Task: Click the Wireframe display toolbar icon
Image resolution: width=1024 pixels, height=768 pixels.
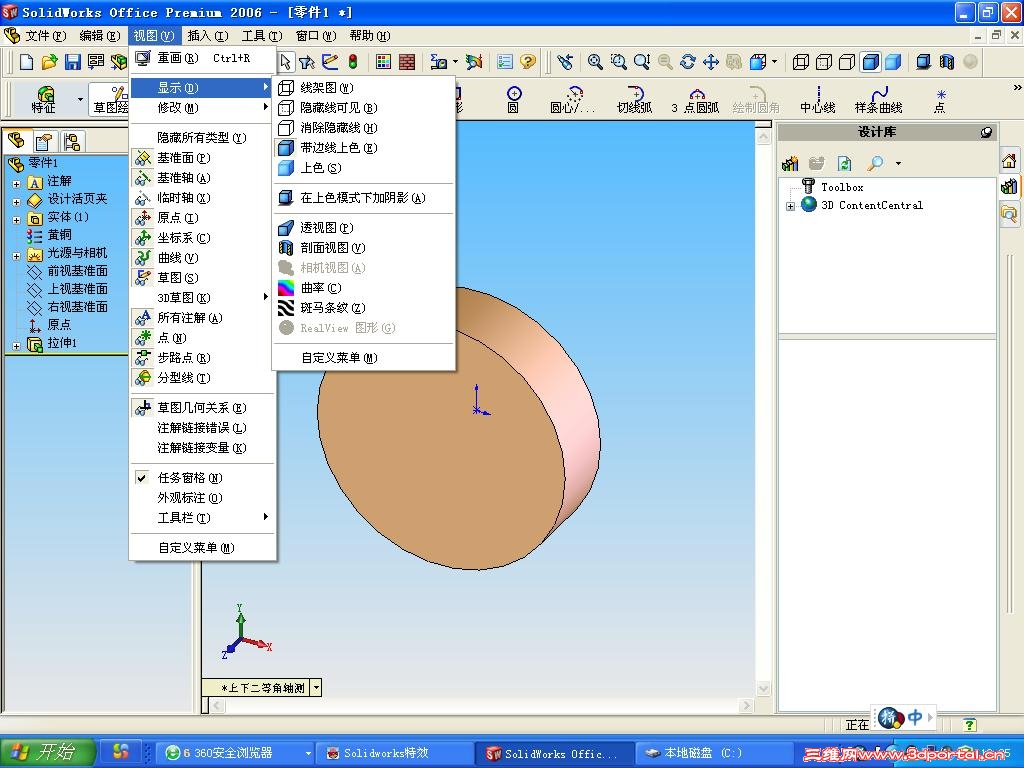Action: [x=801, y=62]
